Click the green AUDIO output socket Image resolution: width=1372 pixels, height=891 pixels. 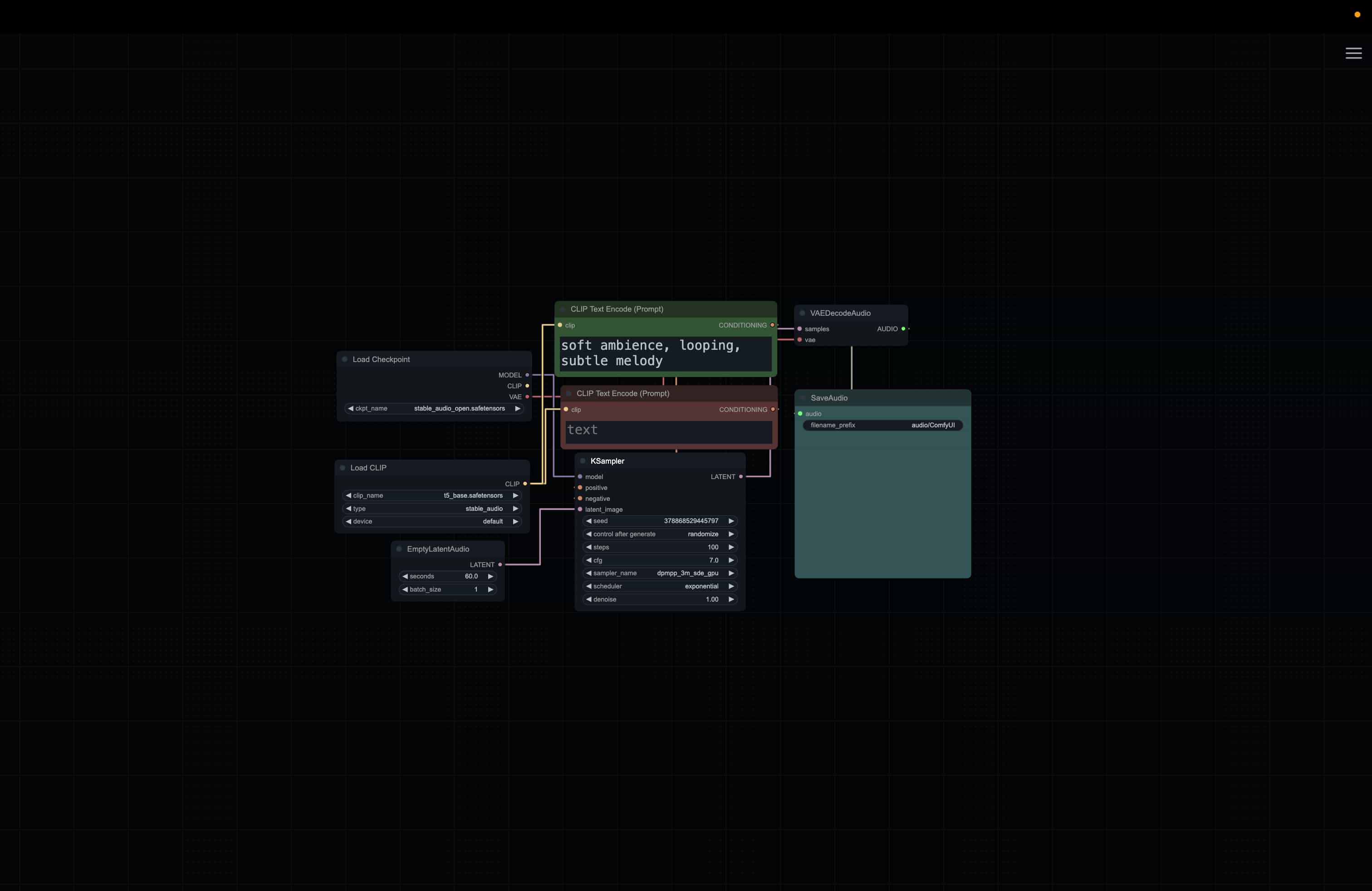pyautogui.click(x=903, y=328)
